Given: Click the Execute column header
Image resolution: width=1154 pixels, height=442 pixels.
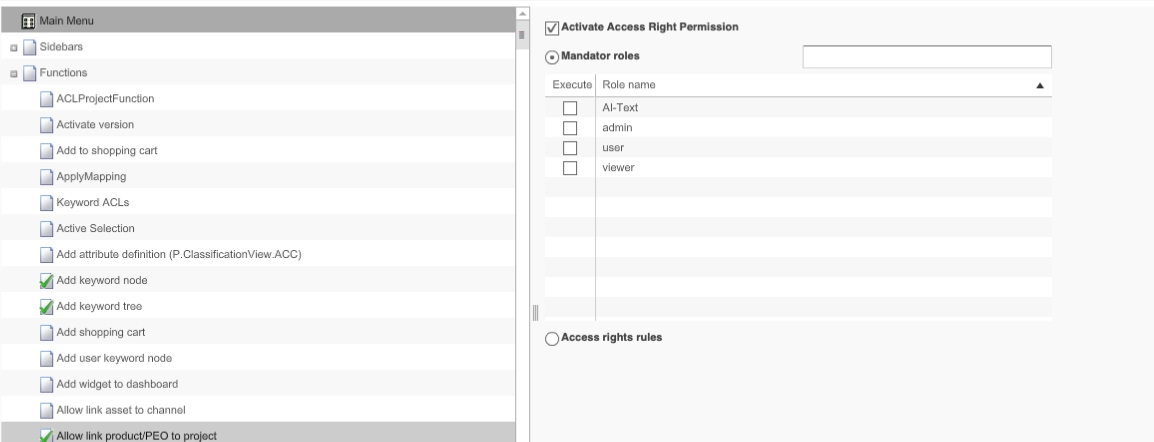Looking at the screenshot, I should click(572, 86).
